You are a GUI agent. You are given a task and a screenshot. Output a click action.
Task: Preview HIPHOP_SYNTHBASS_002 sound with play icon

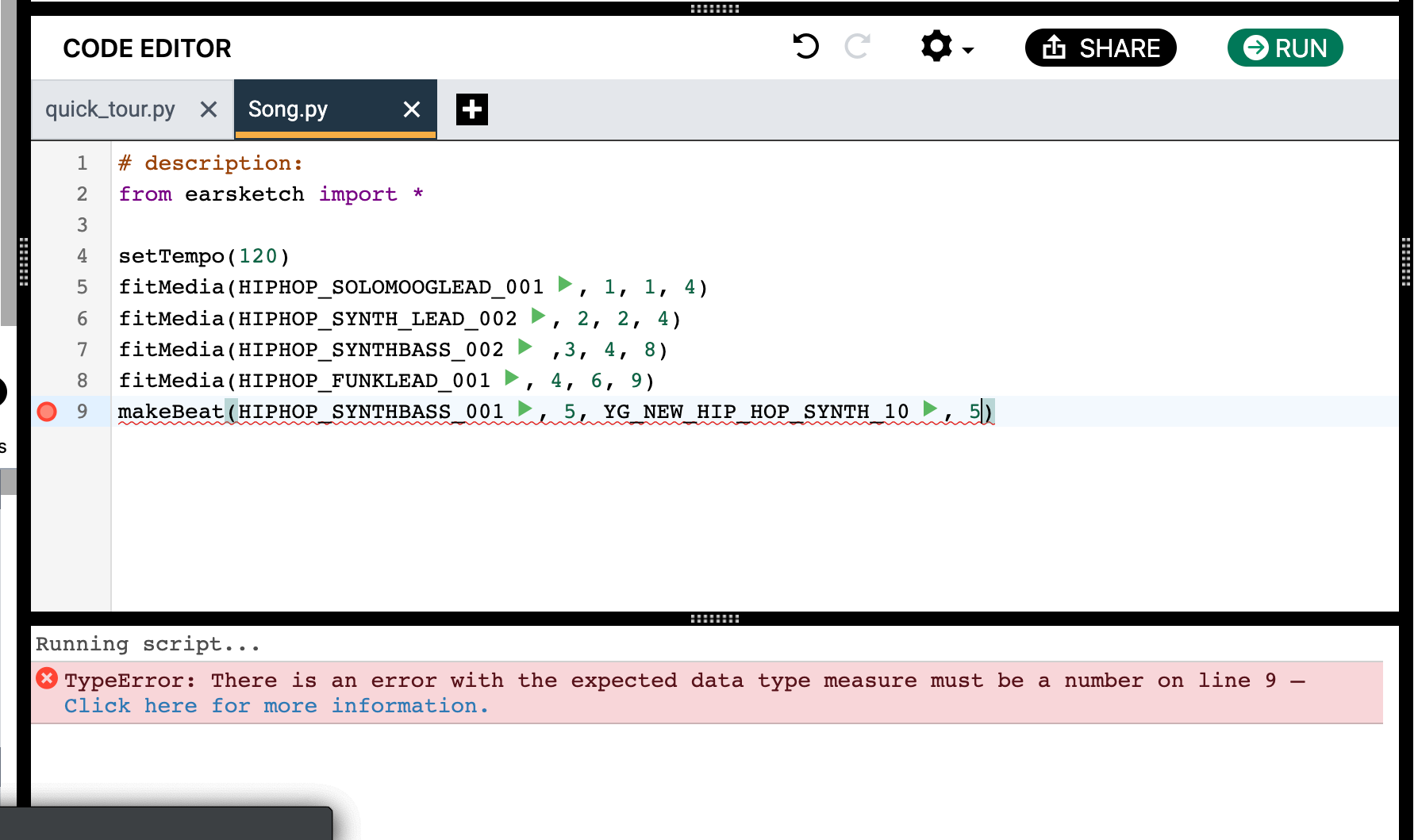pyautogui.click(x=525, y=347)
